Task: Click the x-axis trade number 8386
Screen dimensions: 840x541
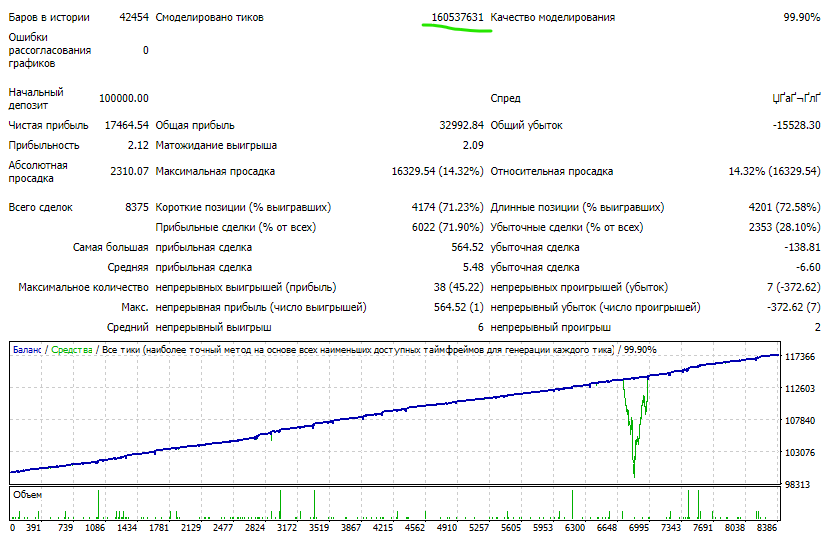Action: (767, 528)
